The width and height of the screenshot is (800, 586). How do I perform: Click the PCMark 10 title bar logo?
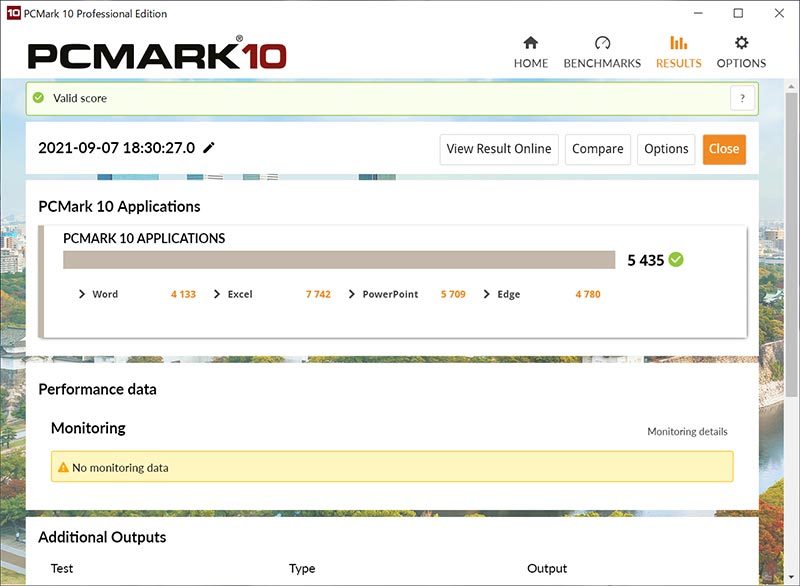click(13, 14)
